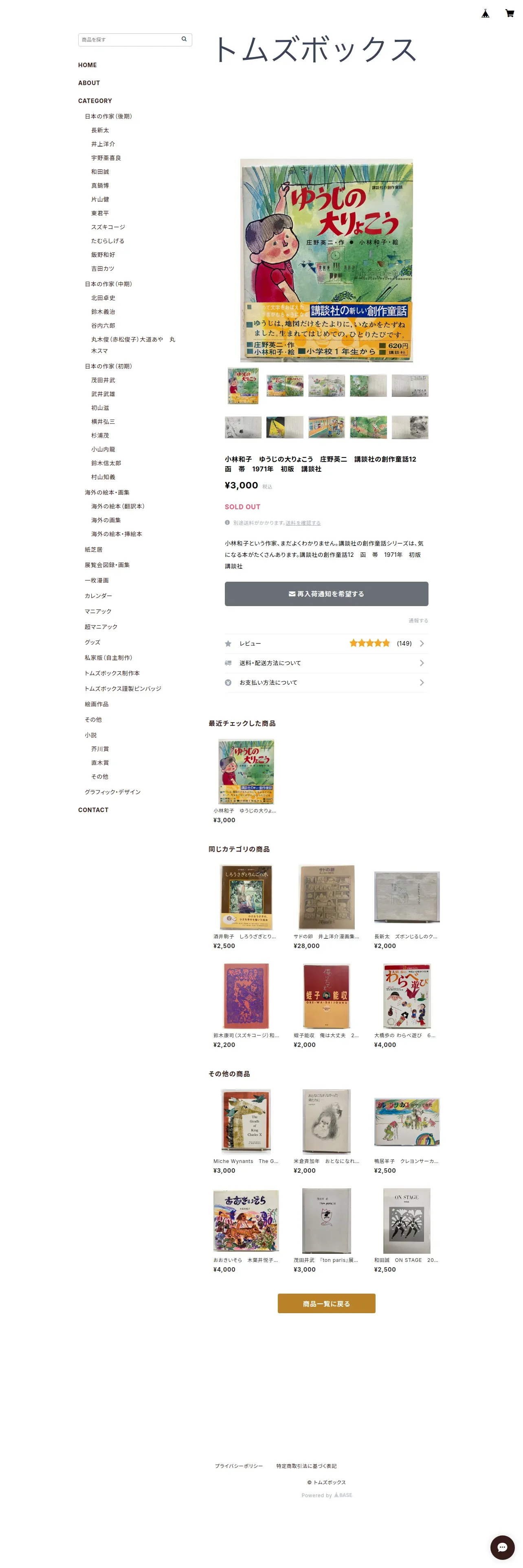Click the yen icon for お支払い方法
The width and height of the screenshot is (523, 1568).
tap(228, 682)
